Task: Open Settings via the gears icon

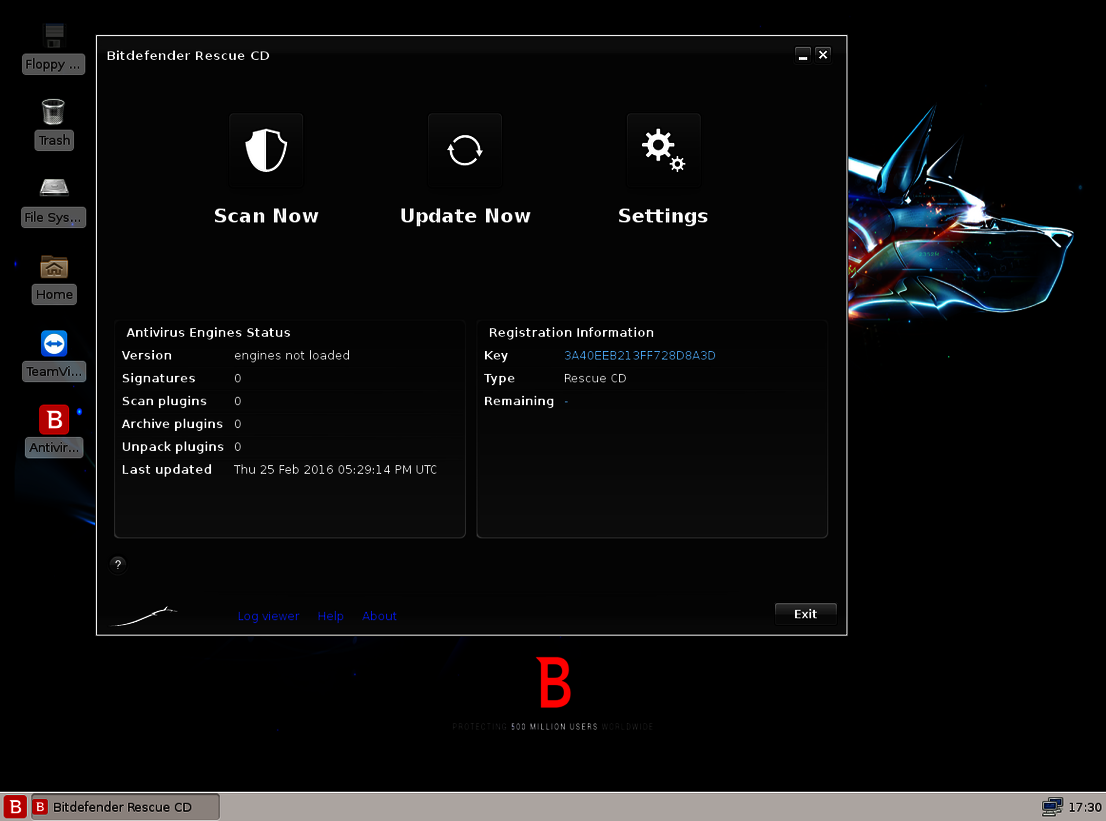Action: (662, 150)
